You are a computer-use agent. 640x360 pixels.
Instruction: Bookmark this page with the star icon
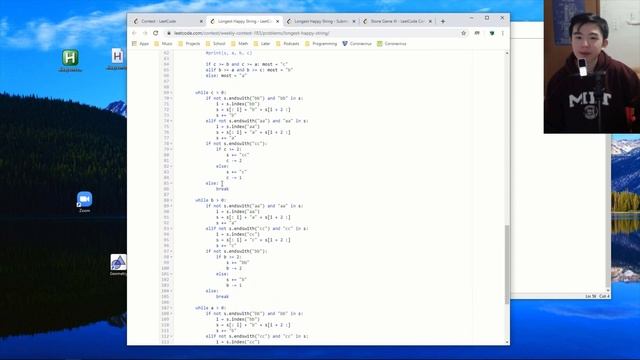[x=464, y=33]
